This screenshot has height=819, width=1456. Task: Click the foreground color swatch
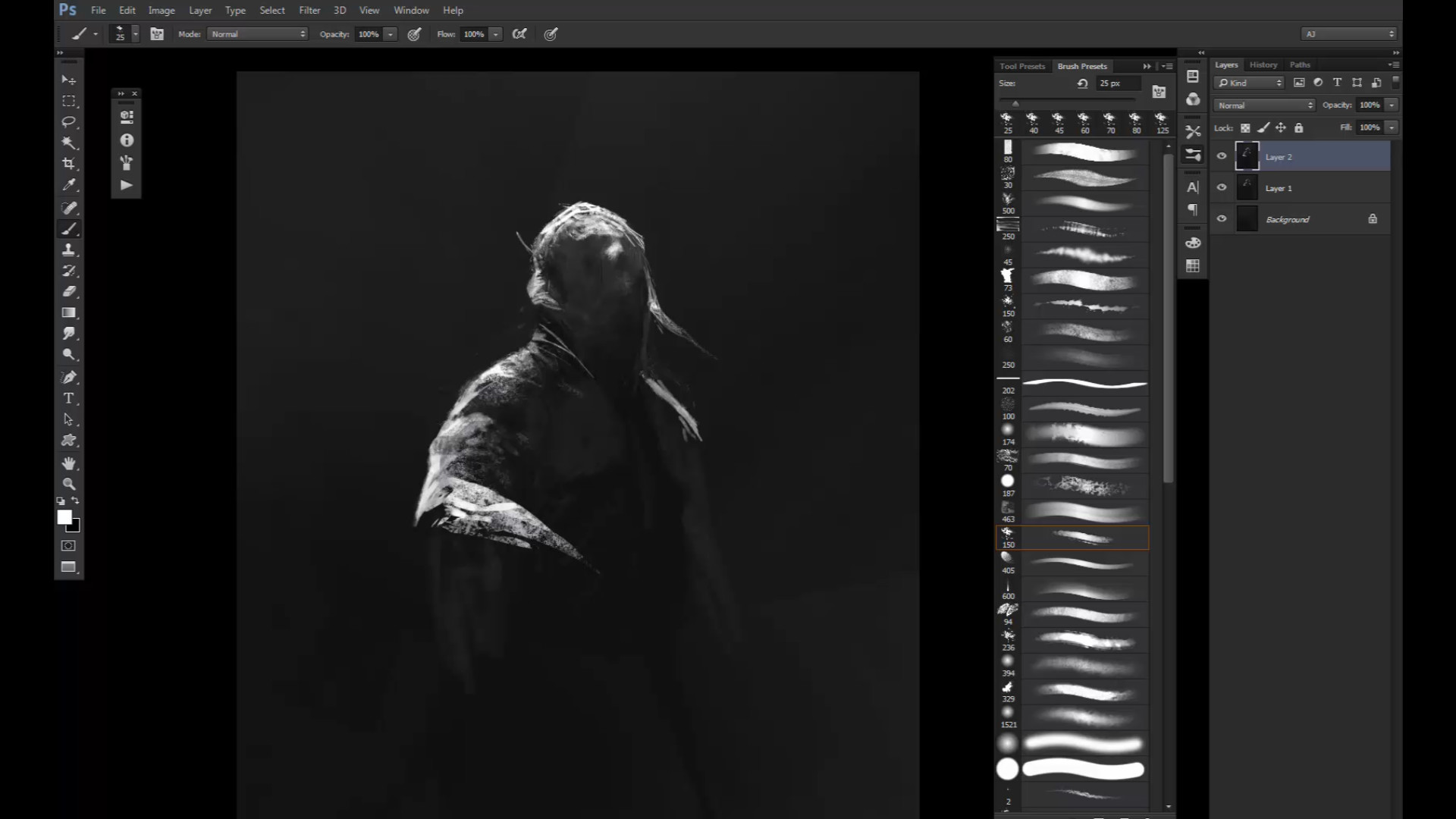pos(64,516)
